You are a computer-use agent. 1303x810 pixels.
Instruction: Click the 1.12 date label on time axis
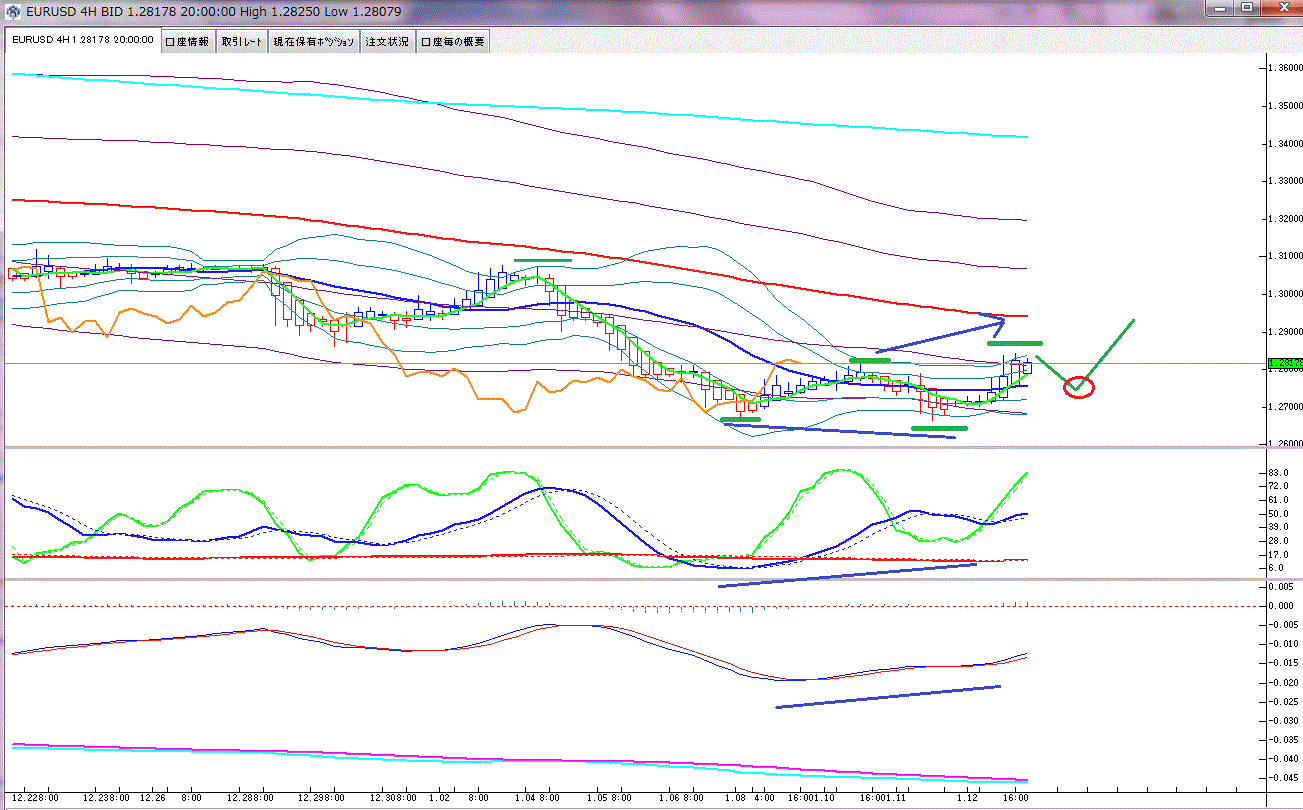pyautogui.click(x=967, y=799)
